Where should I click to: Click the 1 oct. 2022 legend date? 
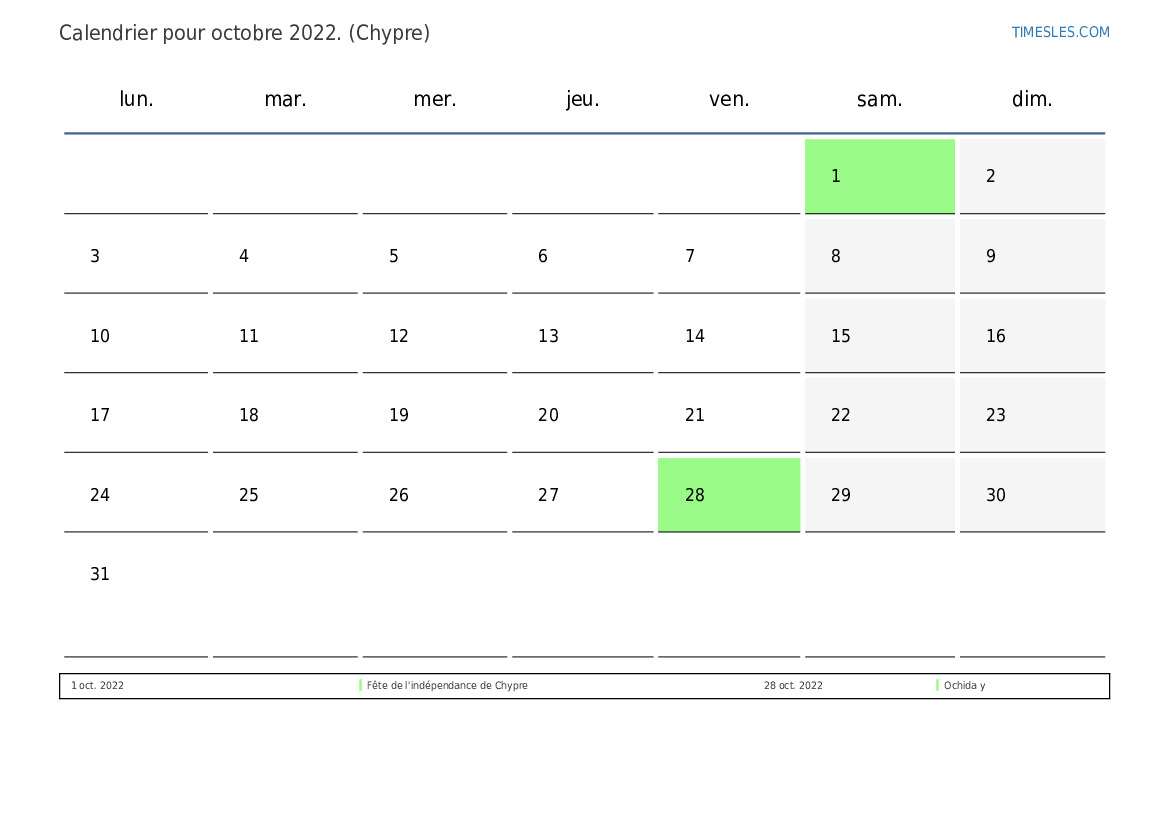tap(98, 686)
